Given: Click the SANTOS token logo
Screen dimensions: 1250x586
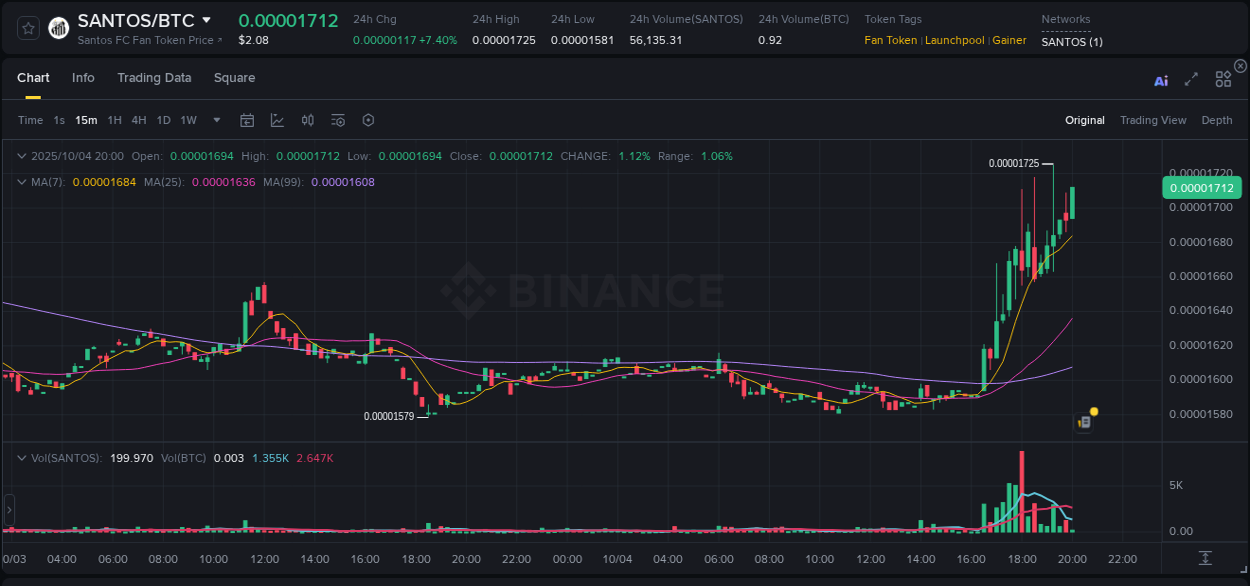Looking at the screenshot, I should (58, 27).
